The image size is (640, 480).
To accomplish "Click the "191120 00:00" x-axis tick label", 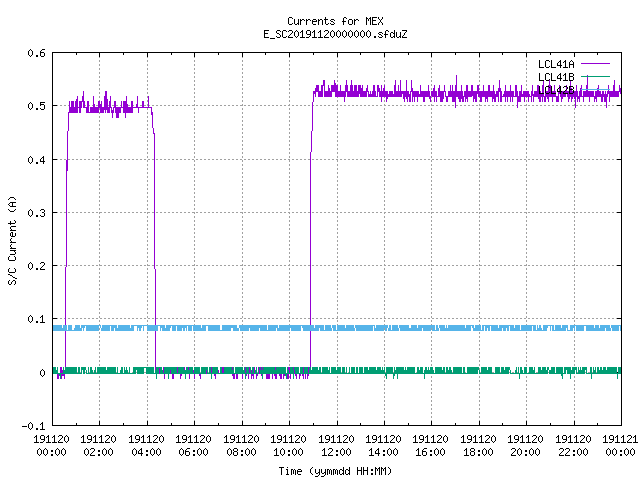I will click(51, 446).
